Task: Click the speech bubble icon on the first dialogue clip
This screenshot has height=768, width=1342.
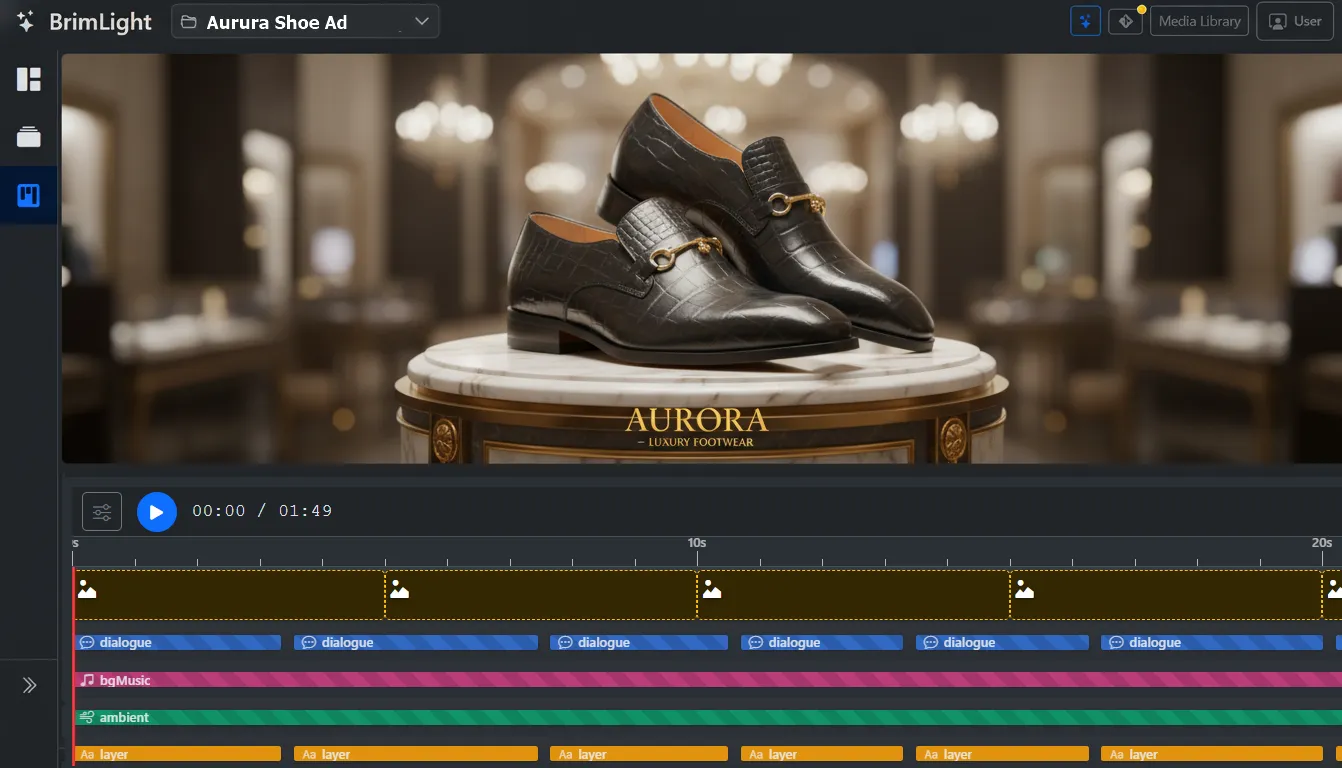Action: tap(86, 642)
